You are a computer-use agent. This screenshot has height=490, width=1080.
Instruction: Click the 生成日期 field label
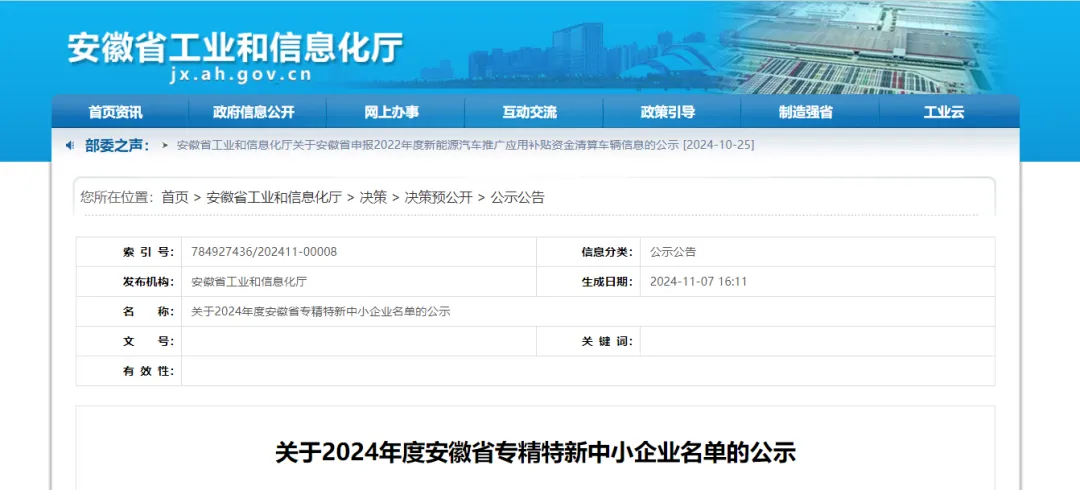click(x=607, y=282)
